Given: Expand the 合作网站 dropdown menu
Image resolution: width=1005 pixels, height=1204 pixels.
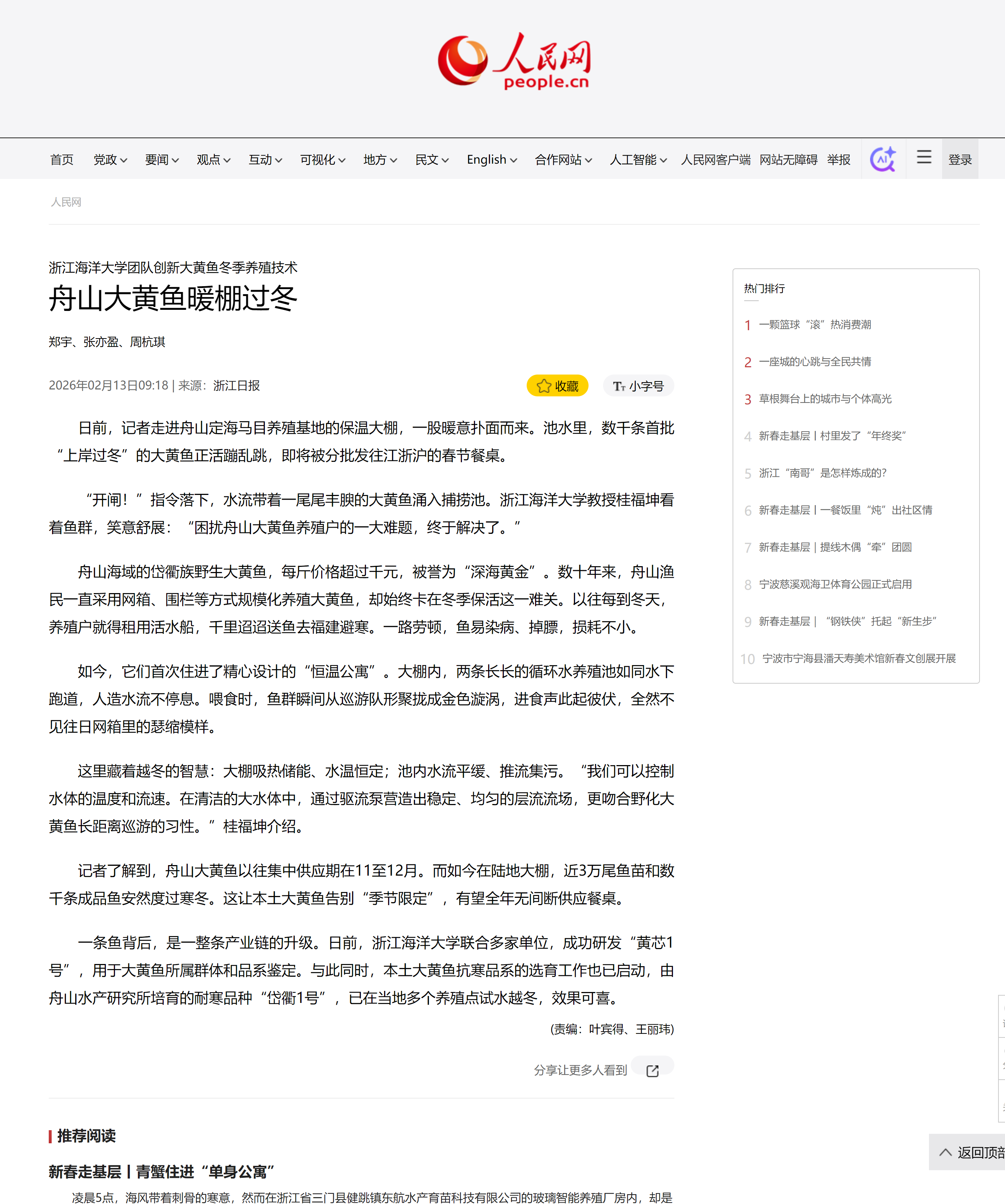Looking at the screenshot, I should tap(563, 159).
